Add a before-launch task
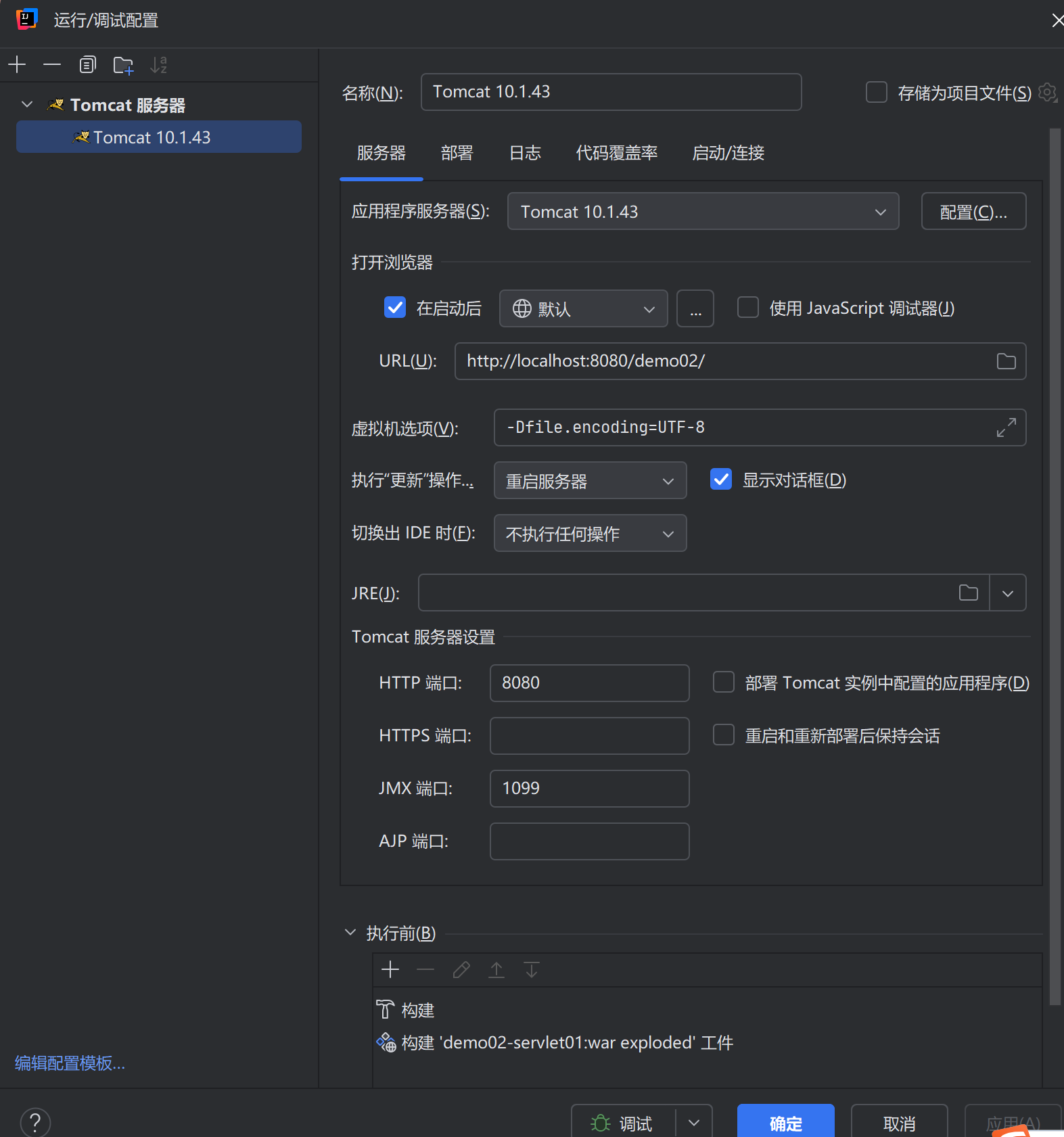The height and width of the screenshot is (1137, 1064). (x=390, y=970)
